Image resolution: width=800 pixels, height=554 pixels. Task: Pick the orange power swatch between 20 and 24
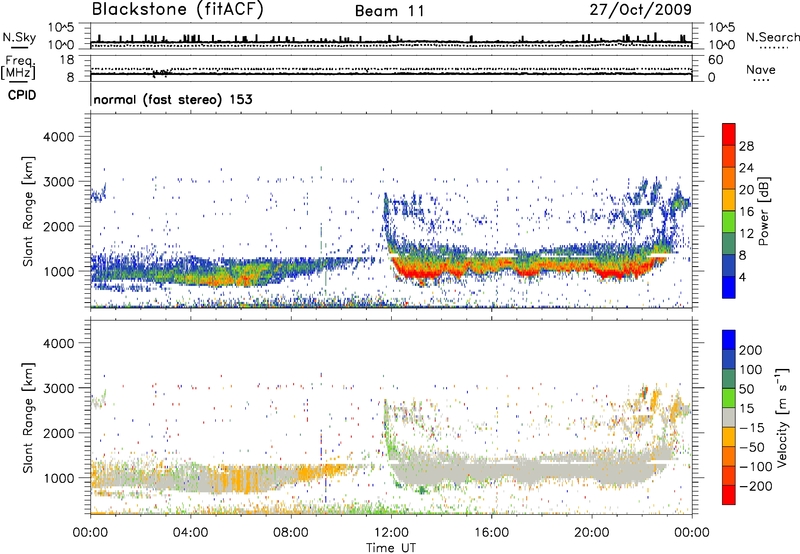(729, 178)
